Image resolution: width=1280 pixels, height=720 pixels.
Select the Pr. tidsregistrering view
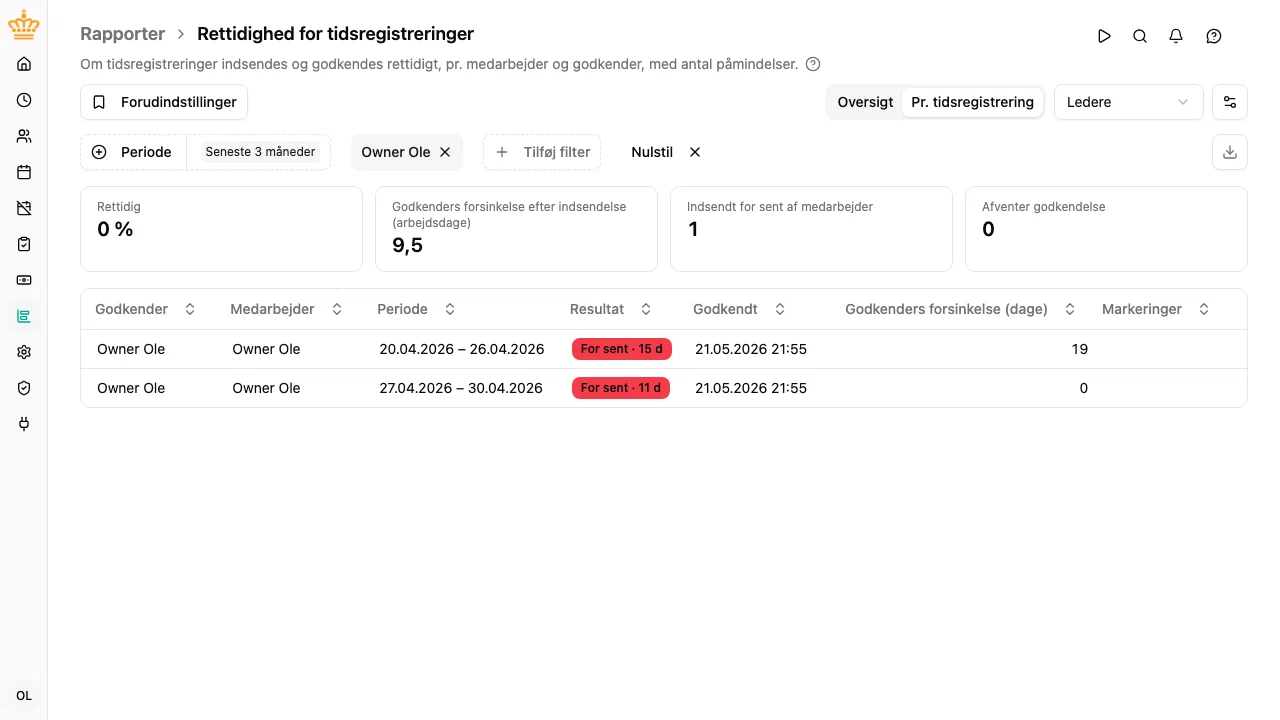(x=972, y=102)
